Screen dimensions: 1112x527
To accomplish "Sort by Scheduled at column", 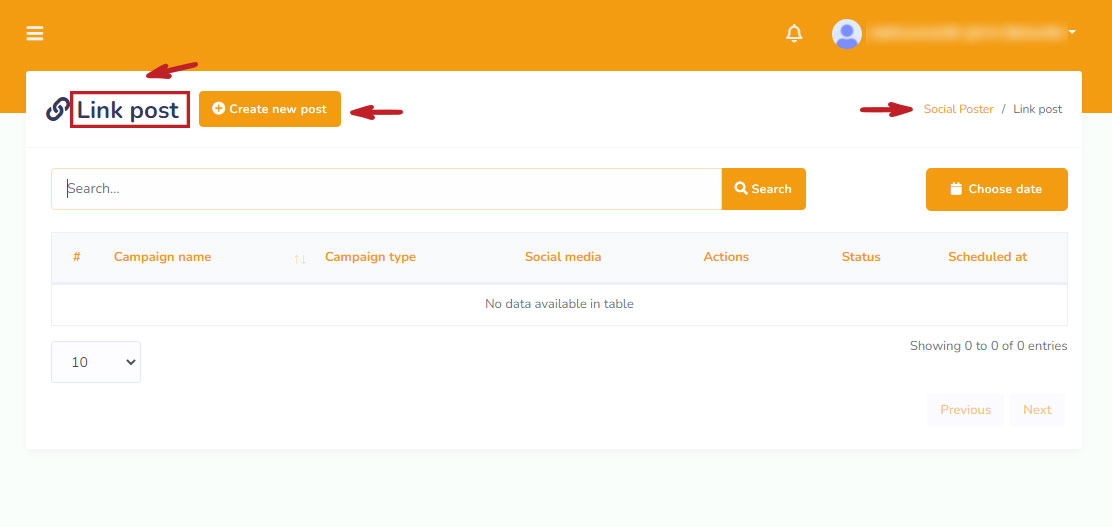I will point(987,257).
